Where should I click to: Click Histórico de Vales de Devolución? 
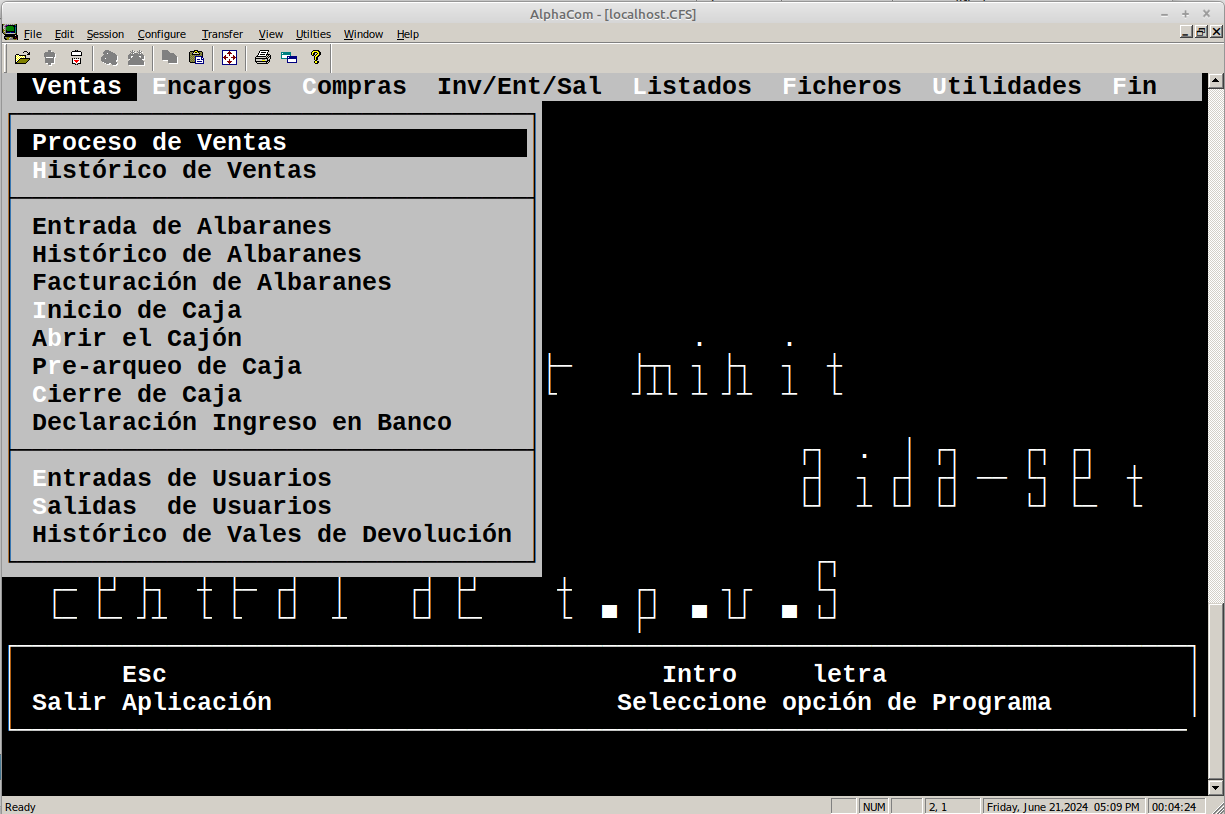[x=272, y=535]
